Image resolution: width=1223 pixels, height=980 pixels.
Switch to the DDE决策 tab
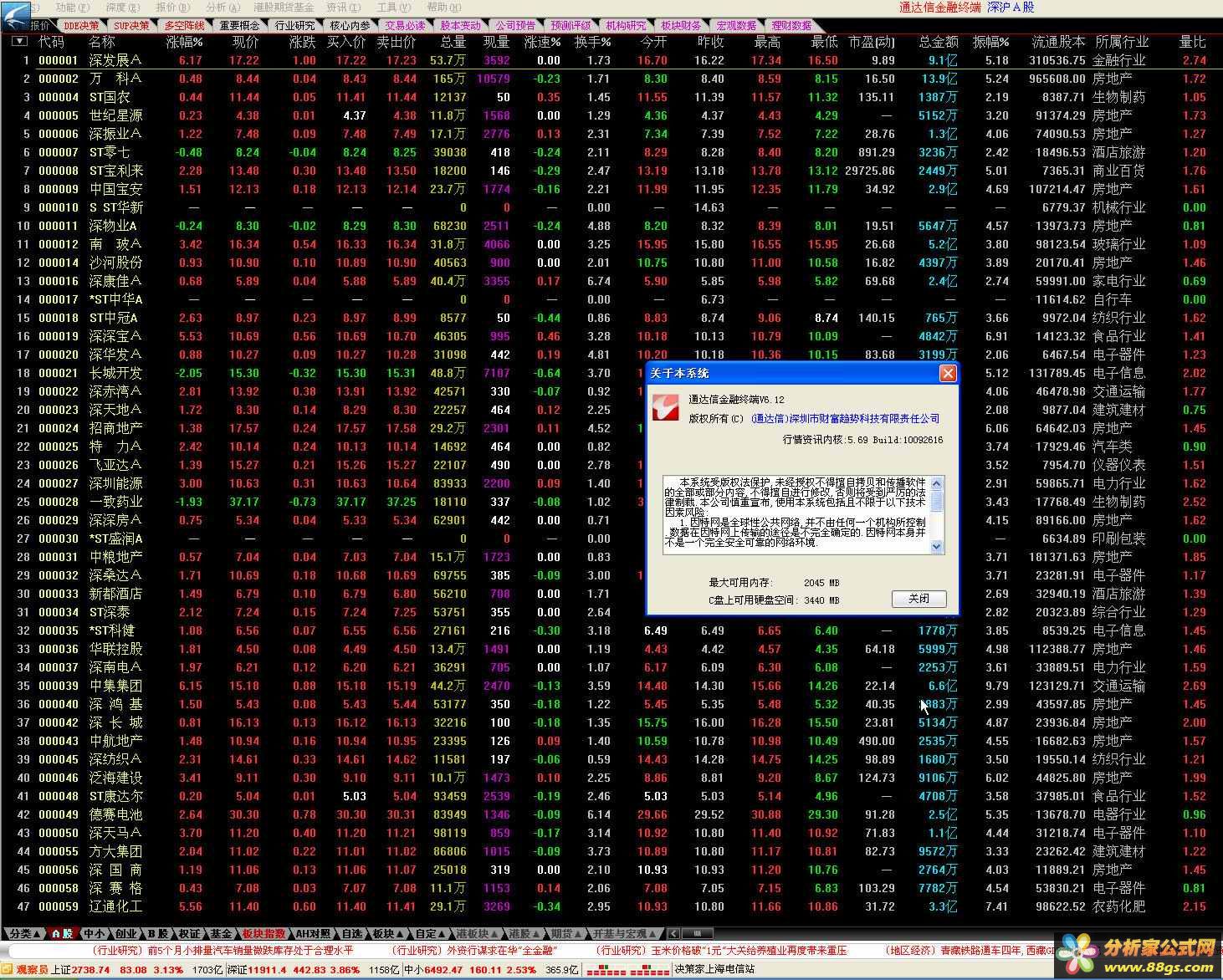(81, 26)
